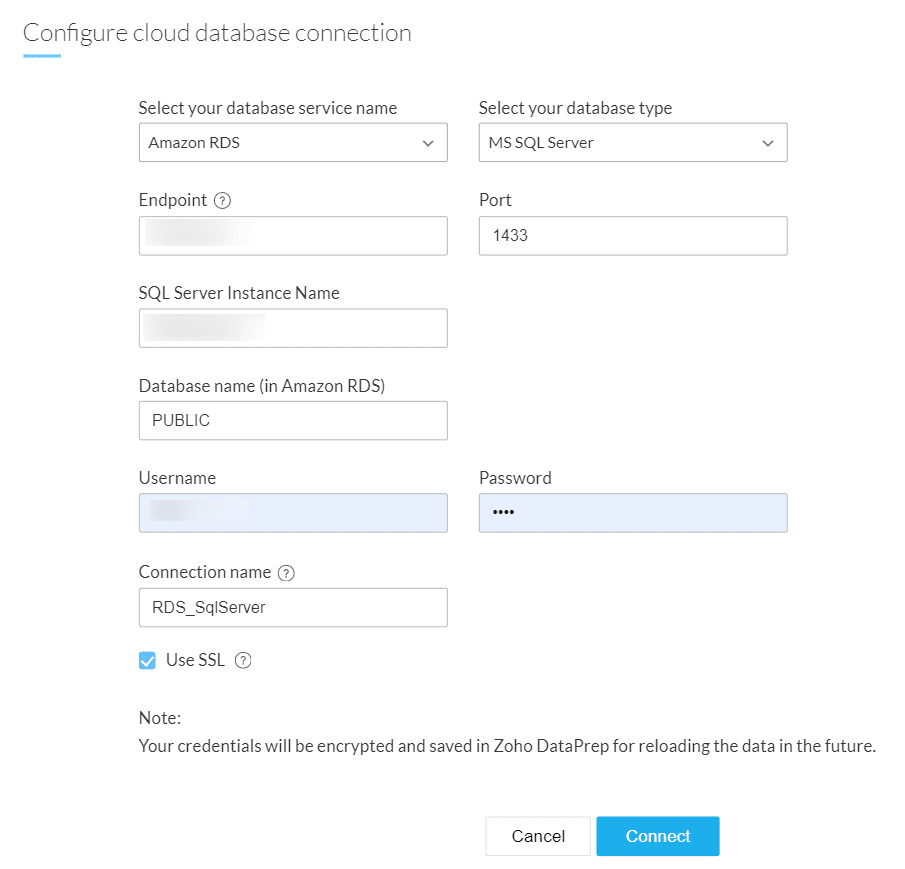Viewport: 905px width, 869px height.
Task: Click the help icon beside Use SSL
Action: (x=242, y=660)
